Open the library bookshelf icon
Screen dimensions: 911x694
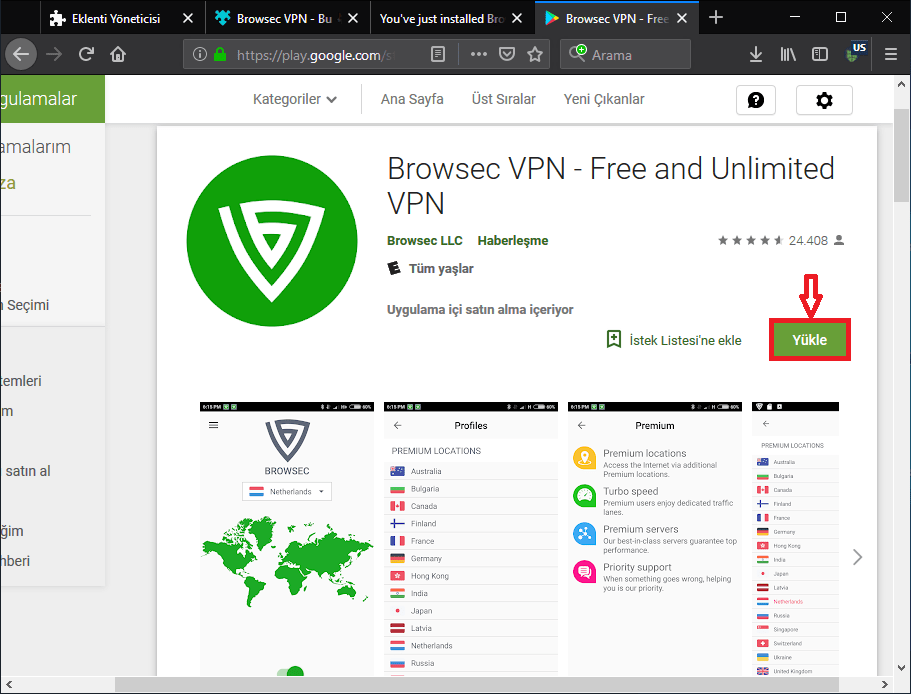(x=788, y=55)
